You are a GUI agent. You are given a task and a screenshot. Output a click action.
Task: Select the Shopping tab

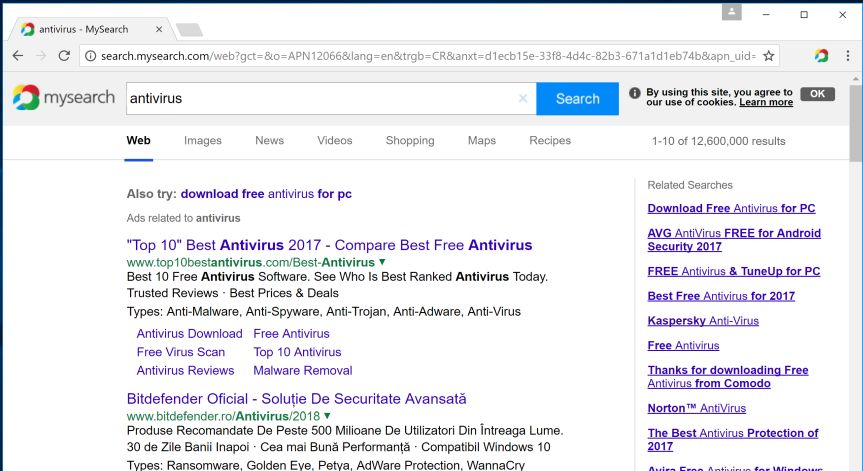coord(410,141)
